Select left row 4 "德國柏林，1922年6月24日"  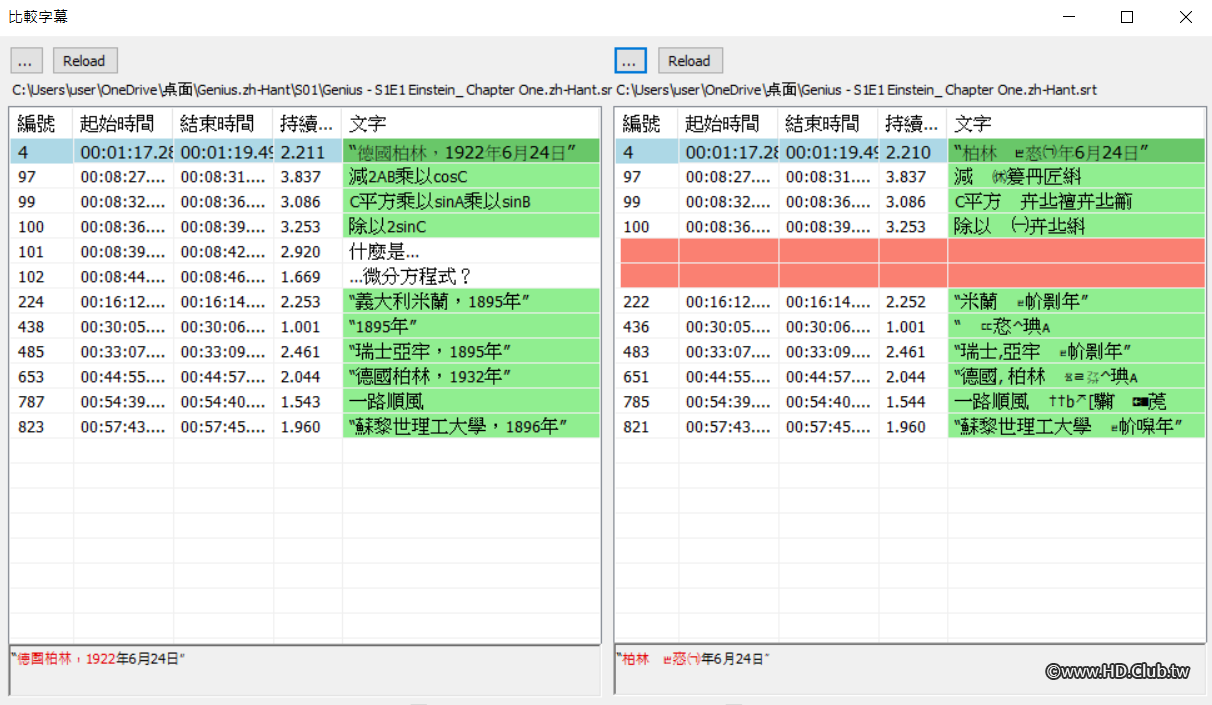tap(305, 152)
